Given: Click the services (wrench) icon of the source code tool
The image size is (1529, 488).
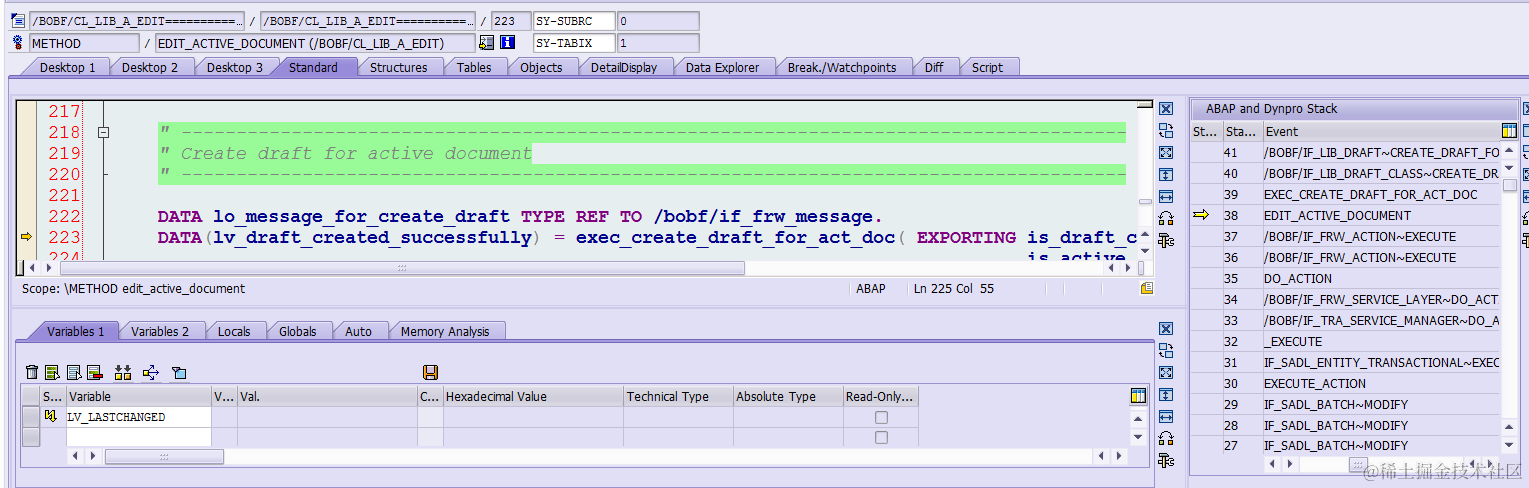Looking at the screenshot, I should [x=1166, y=241].
